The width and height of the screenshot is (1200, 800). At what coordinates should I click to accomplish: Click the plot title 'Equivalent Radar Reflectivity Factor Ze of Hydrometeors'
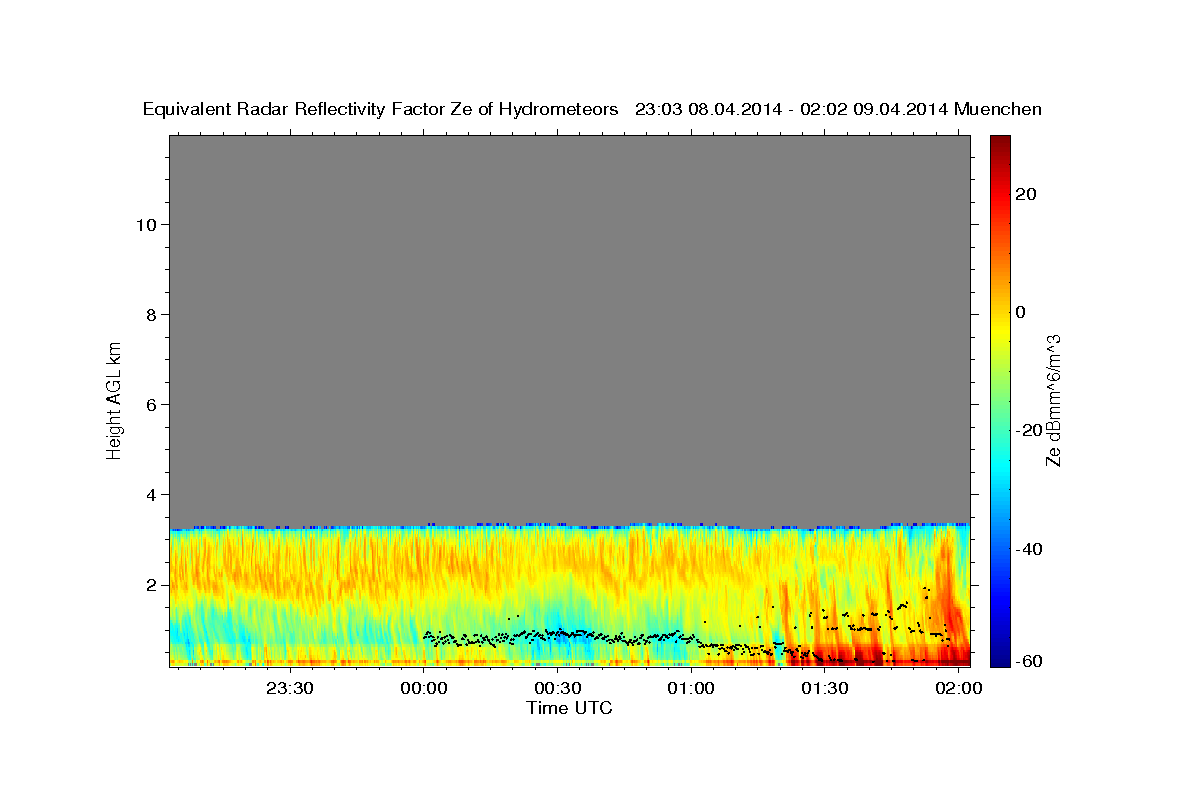[381, 110]
